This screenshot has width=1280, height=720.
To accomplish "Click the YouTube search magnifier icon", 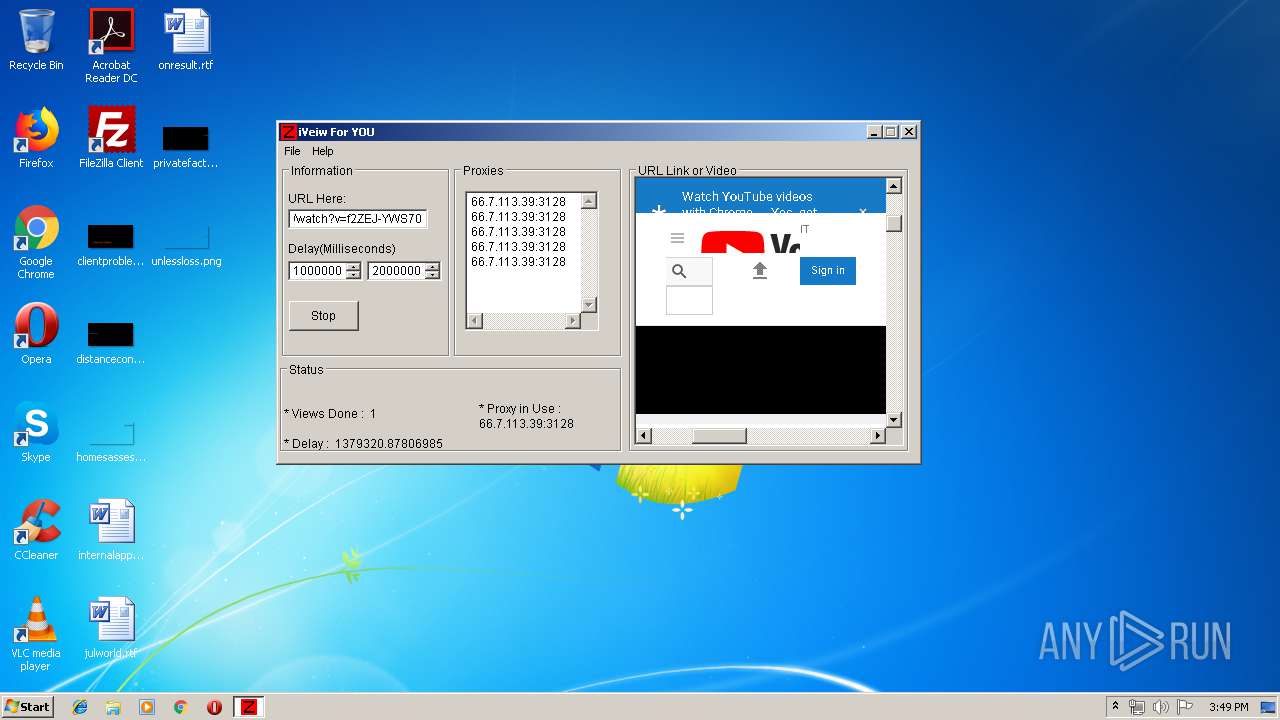I will tap(679, 271).
